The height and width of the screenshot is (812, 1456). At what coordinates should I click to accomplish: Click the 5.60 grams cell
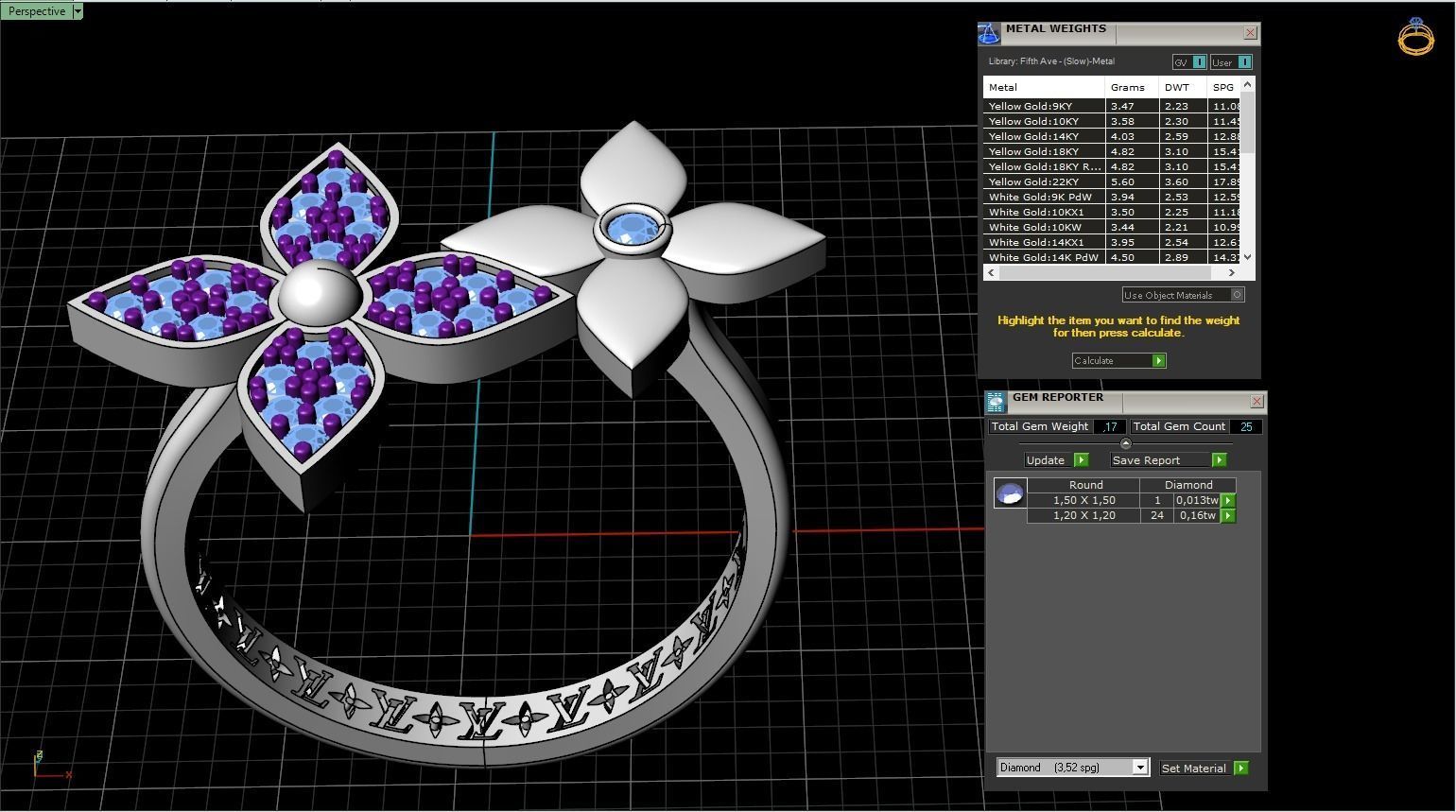click(x=1132, y=181)
